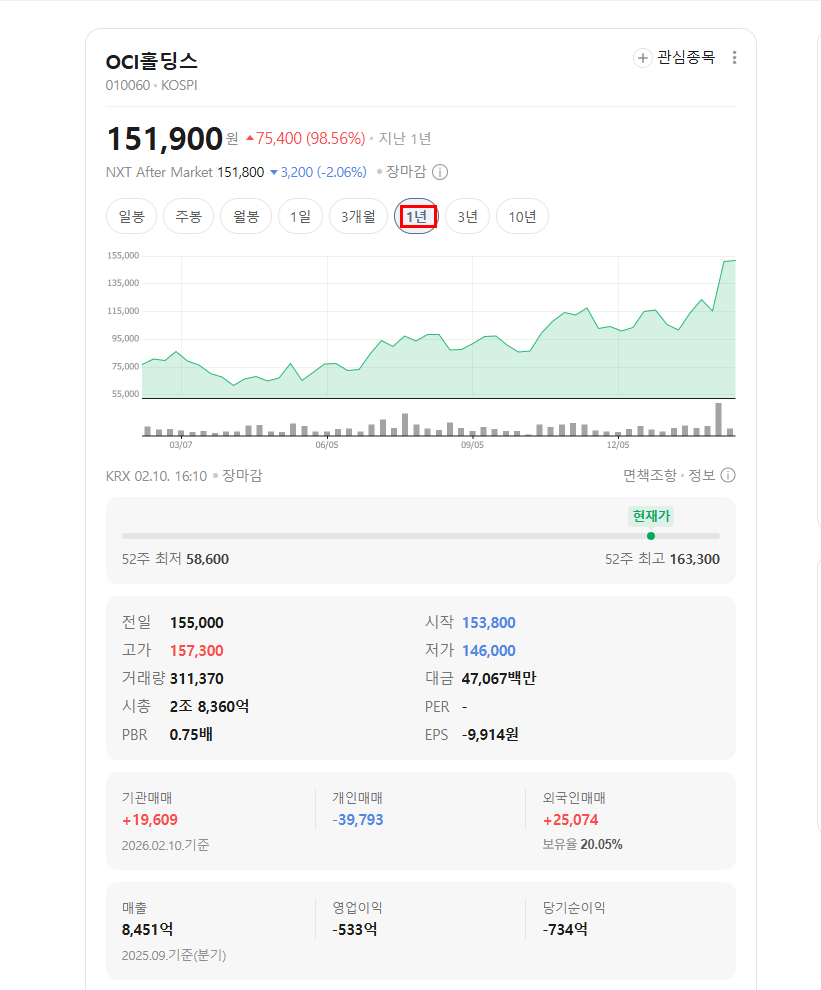Click the OCI홀딩스 stock title
The height and width of the screenshot is (990, 821).
click(152, 61)
